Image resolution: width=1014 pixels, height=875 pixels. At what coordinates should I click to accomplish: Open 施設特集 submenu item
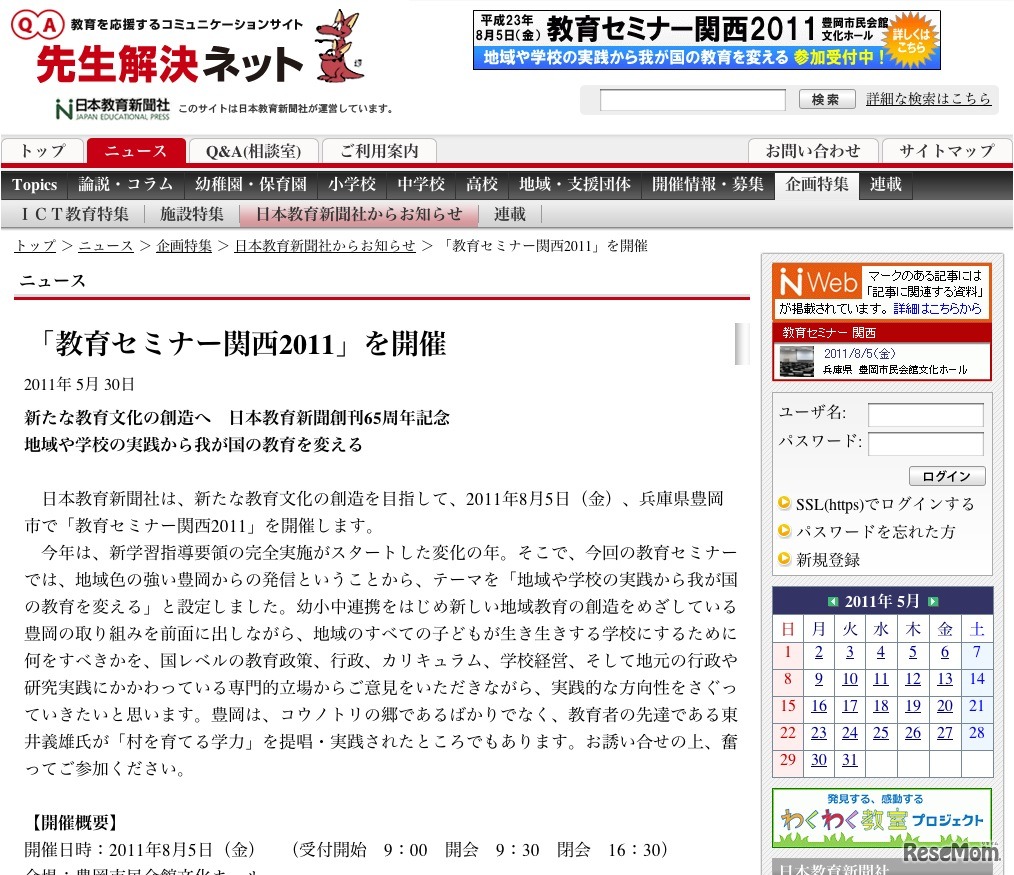[192, 214]
